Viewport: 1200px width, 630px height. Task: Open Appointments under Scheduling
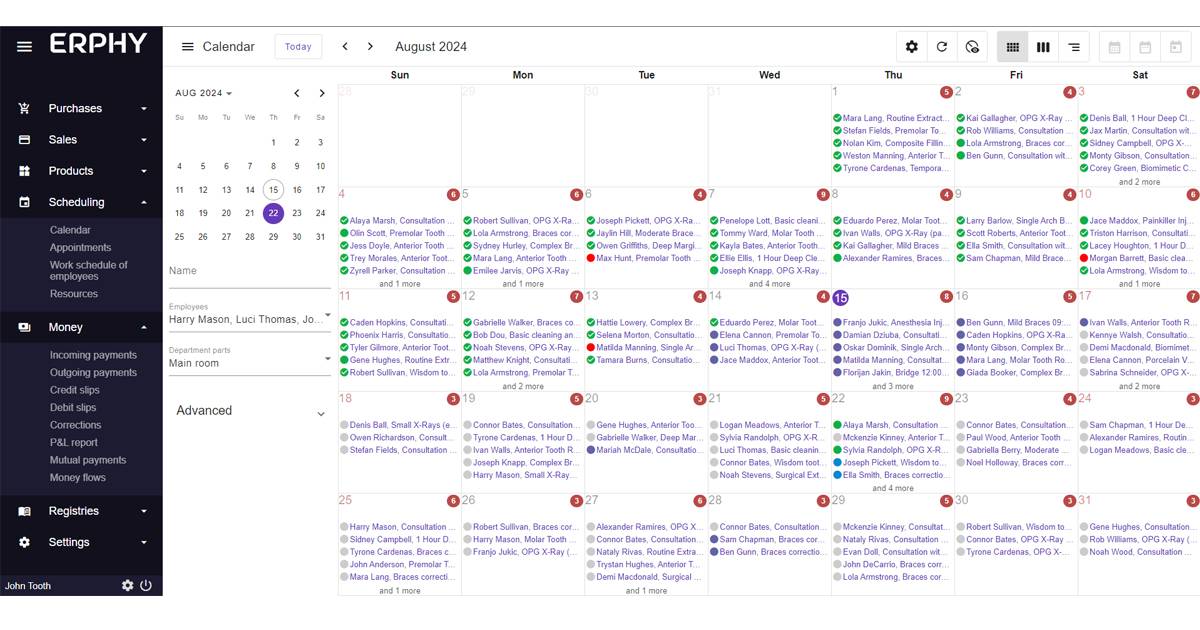point(80,247)
